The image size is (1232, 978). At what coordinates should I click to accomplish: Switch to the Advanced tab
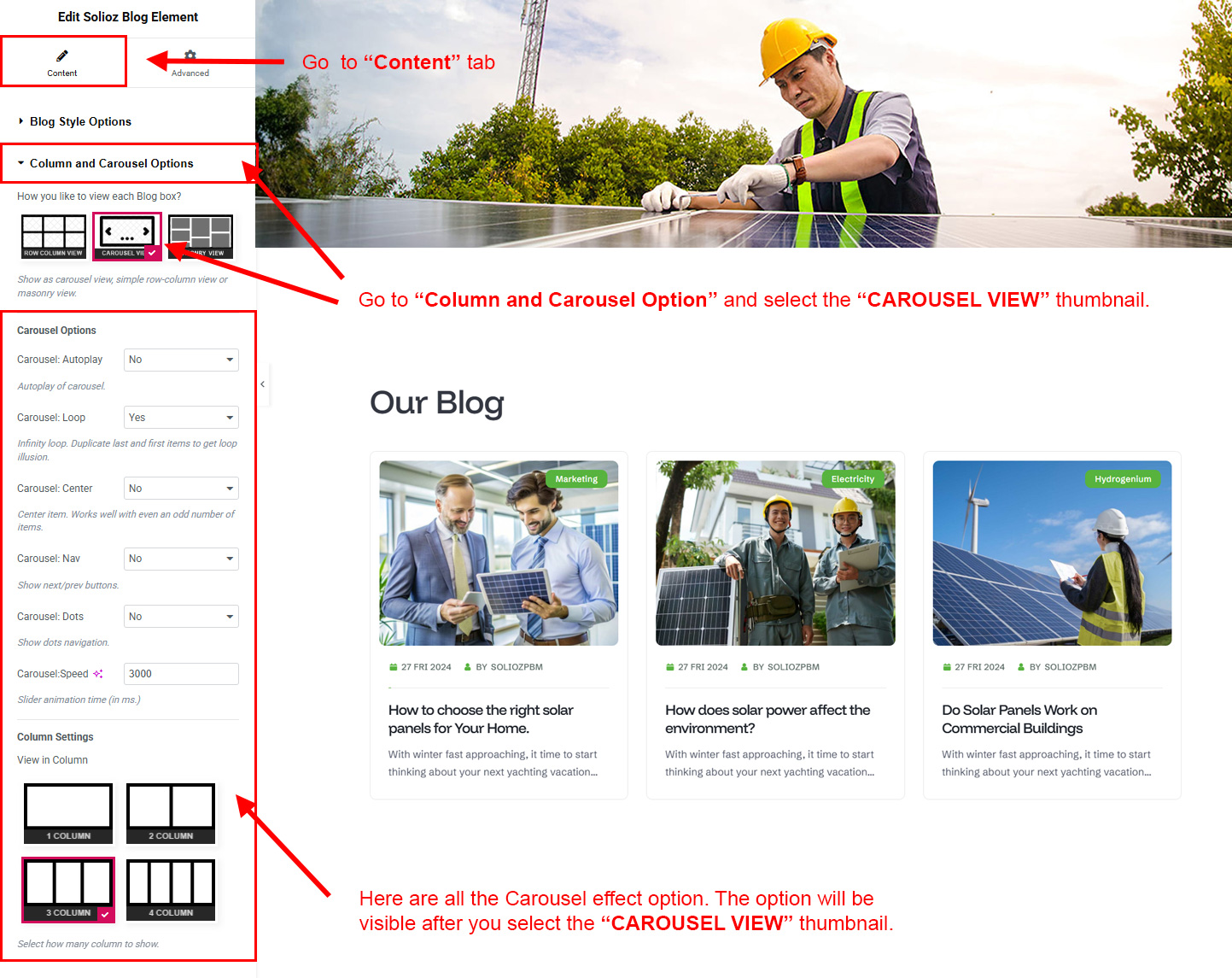(190, 62)
